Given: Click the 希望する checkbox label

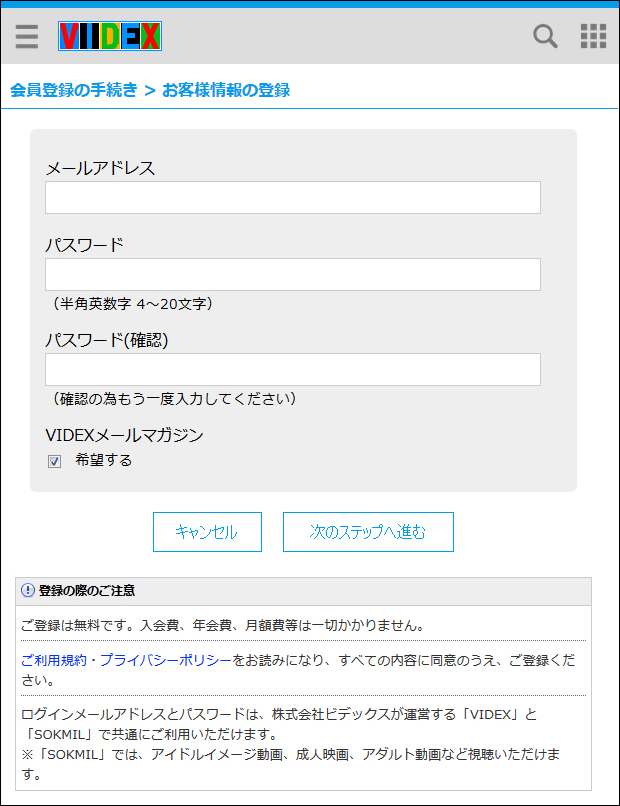Looking at the screenshot, I should (103, 460).
